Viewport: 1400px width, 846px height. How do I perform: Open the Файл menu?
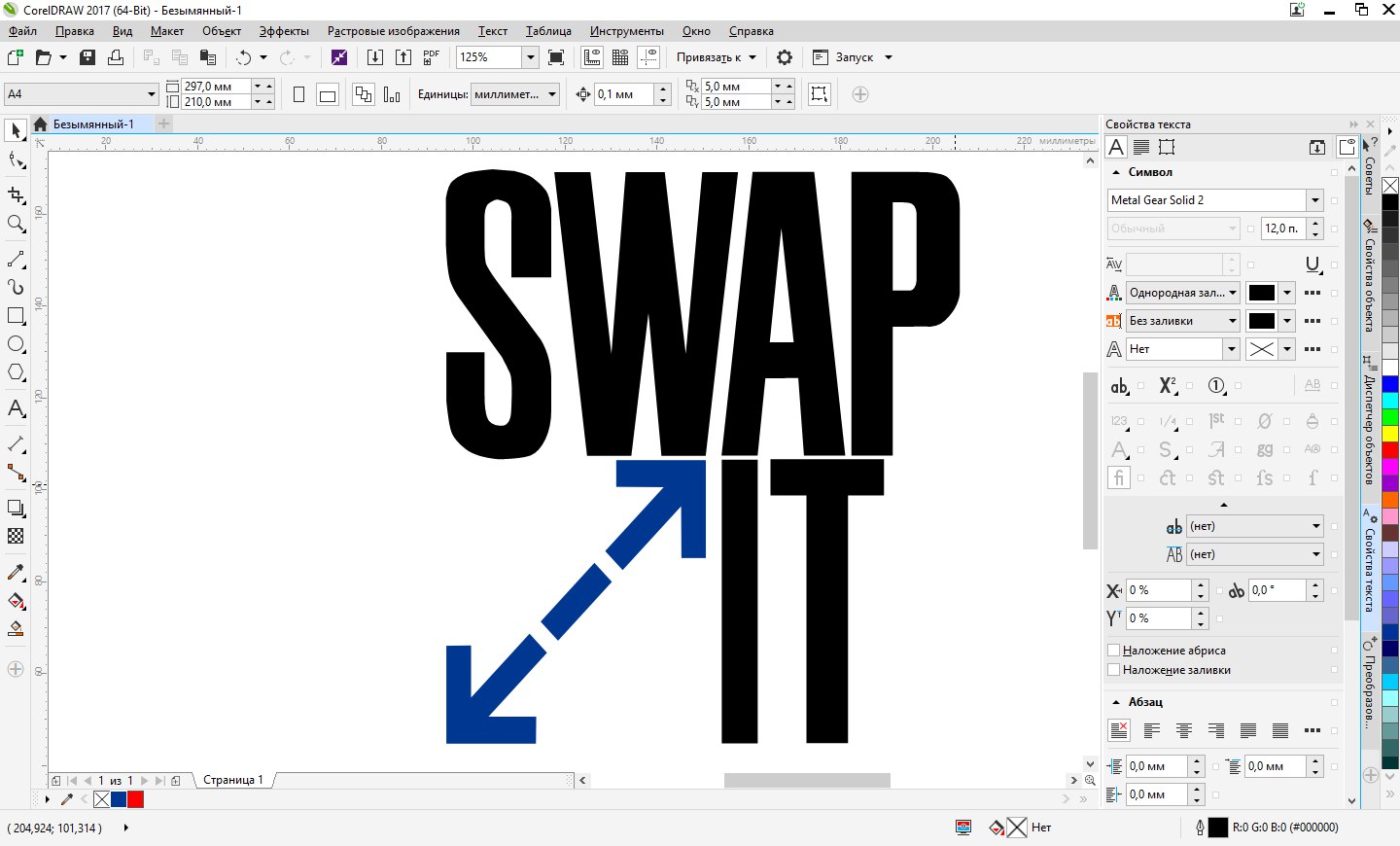22,31
